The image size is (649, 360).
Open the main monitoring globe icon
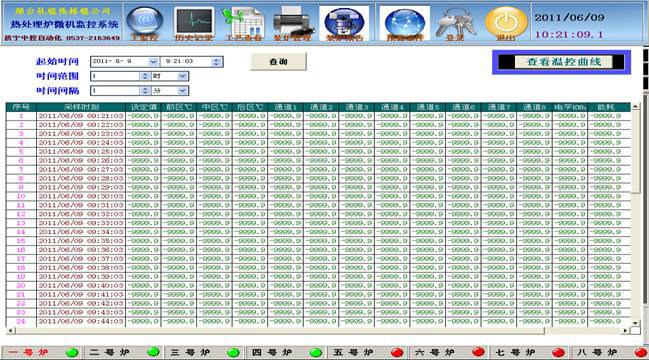click(144, 22)
